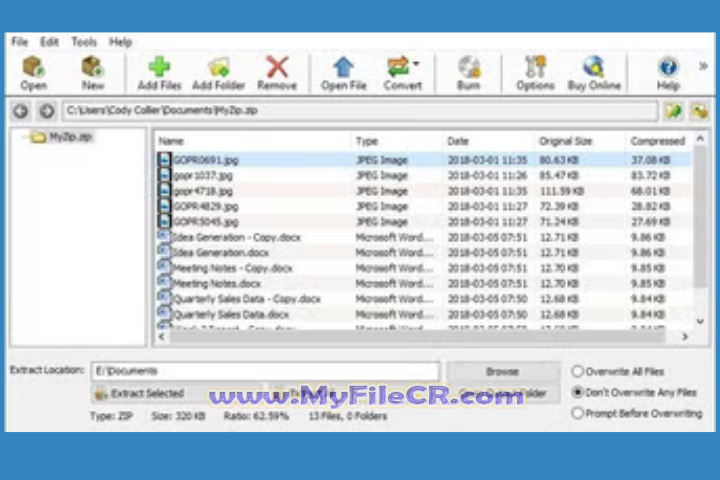Click the Add Folder toolbar icon
This screenshot has height=480, width=720.
coord(218,73)
